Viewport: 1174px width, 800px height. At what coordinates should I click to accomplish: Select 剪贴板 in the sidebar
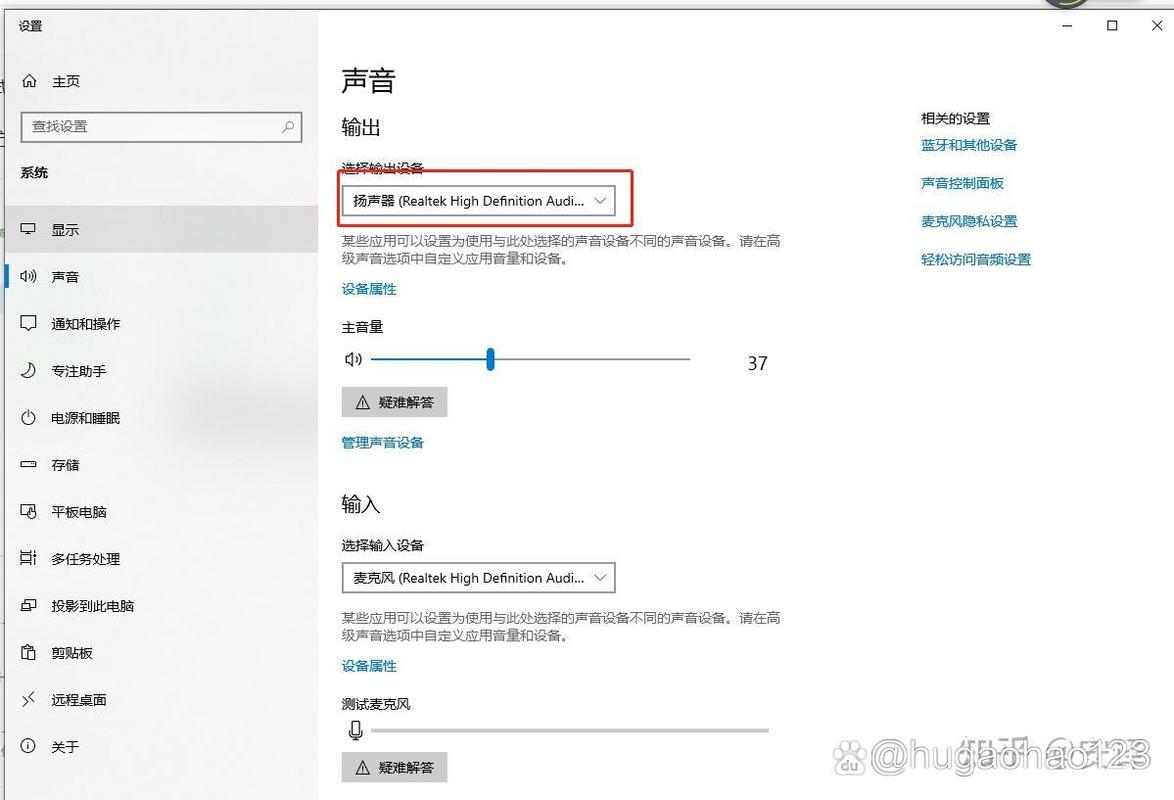(162, 652)
